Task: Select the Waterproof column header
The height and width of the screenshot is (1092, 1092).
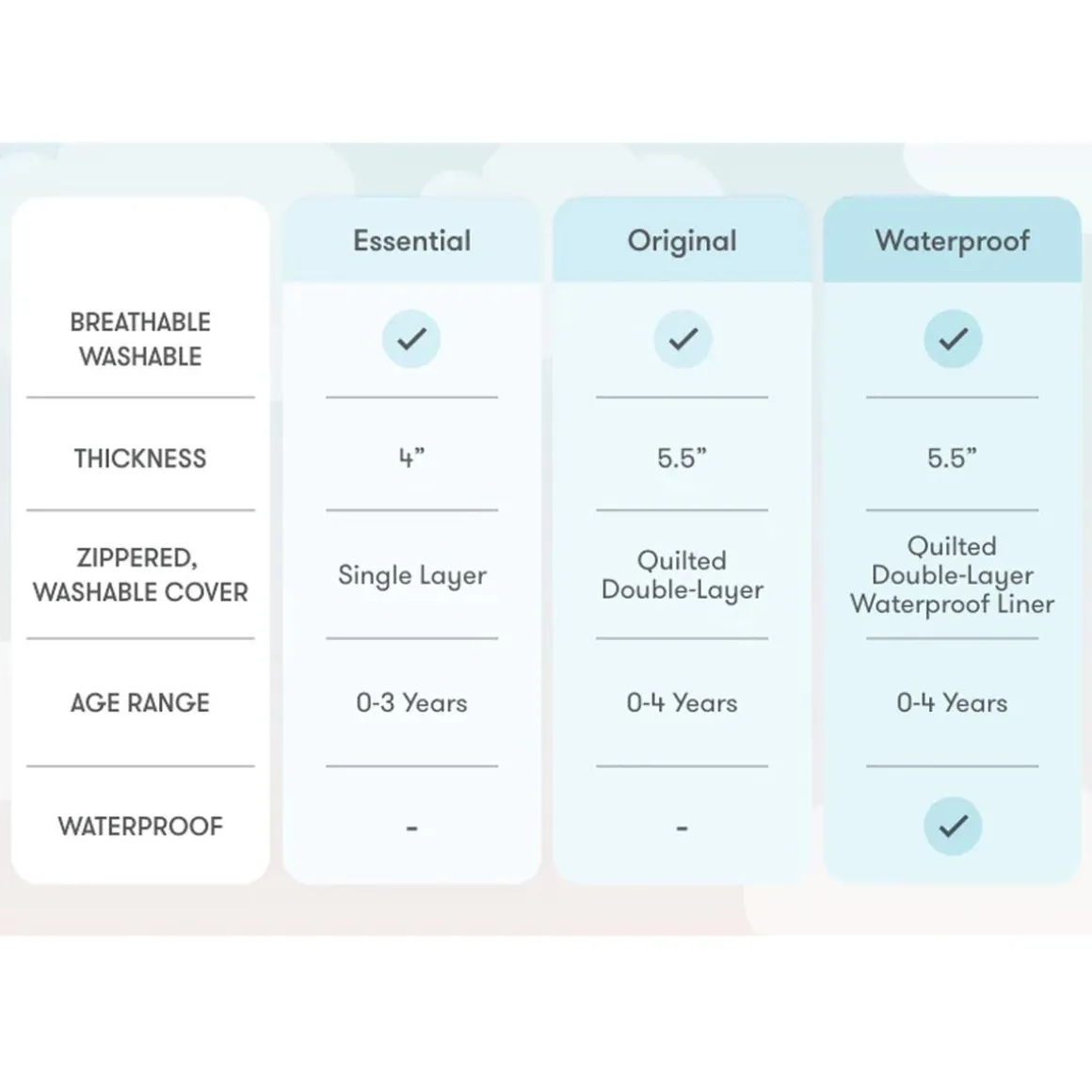Action: [953, 241]
